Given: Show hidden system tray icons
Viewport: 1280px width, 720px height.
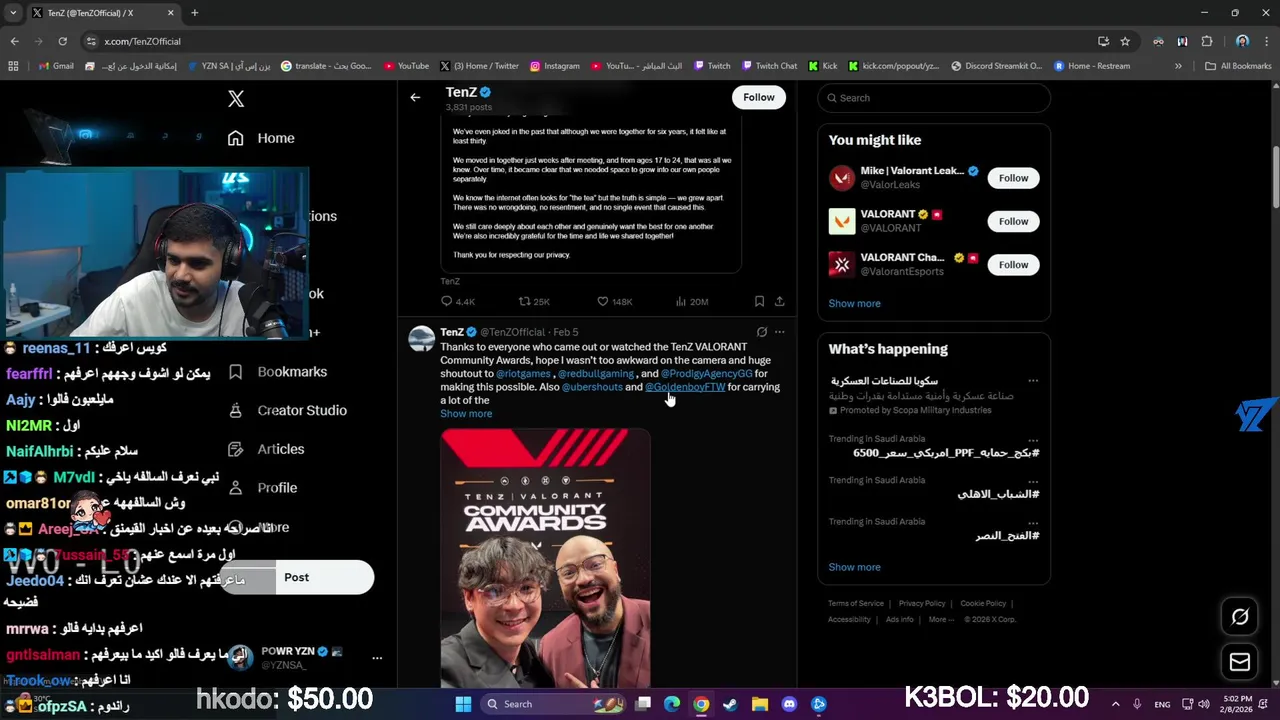Looking at the screenshot, I should click(1115, 704).
